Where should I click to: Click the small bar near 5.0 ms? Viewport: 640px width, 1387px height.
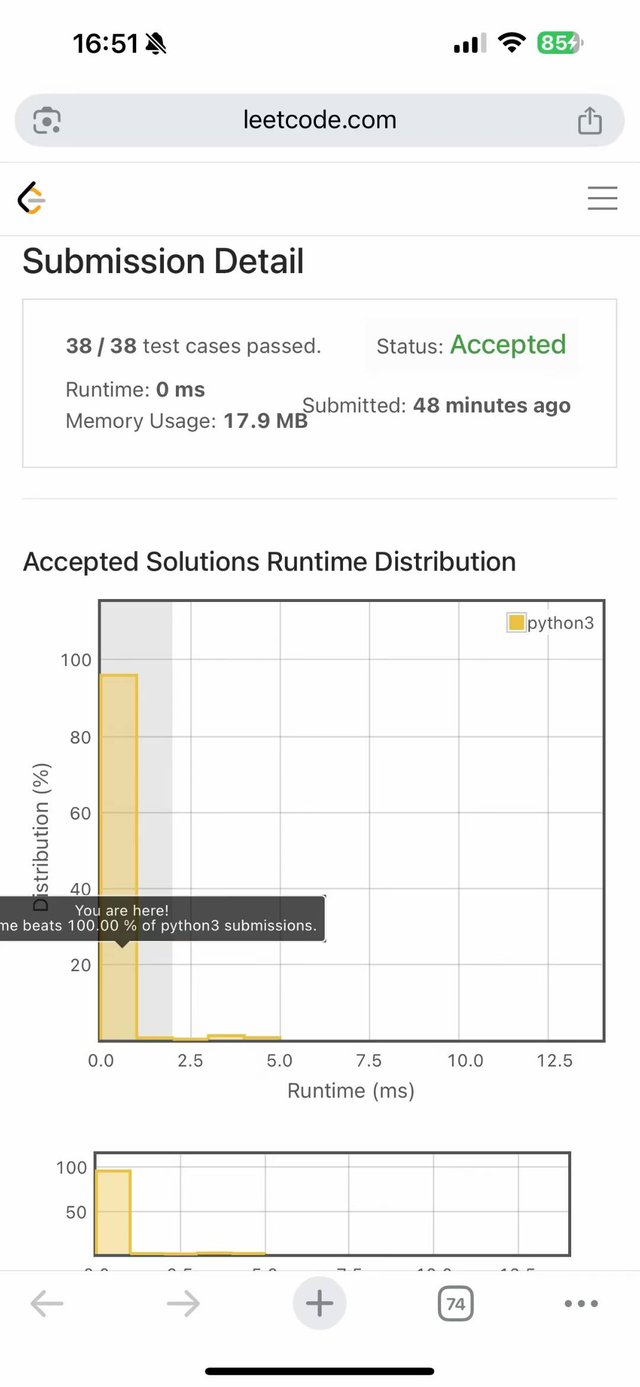[262, 1038]
